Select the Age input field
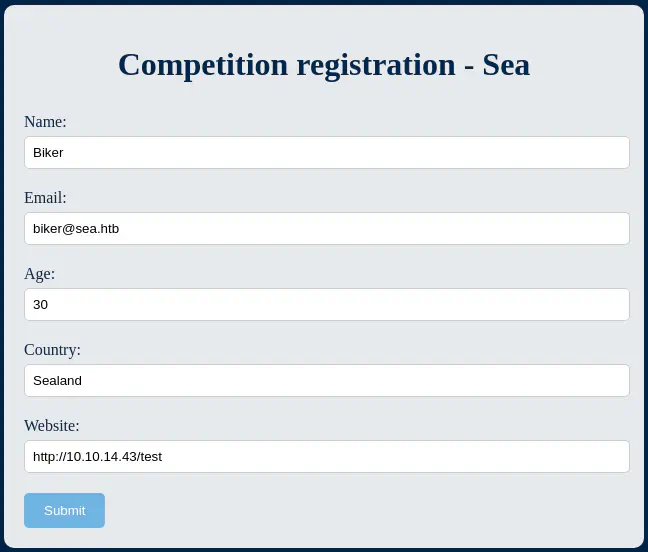Viewport: 648px width, 552px height. click(326, 305)
